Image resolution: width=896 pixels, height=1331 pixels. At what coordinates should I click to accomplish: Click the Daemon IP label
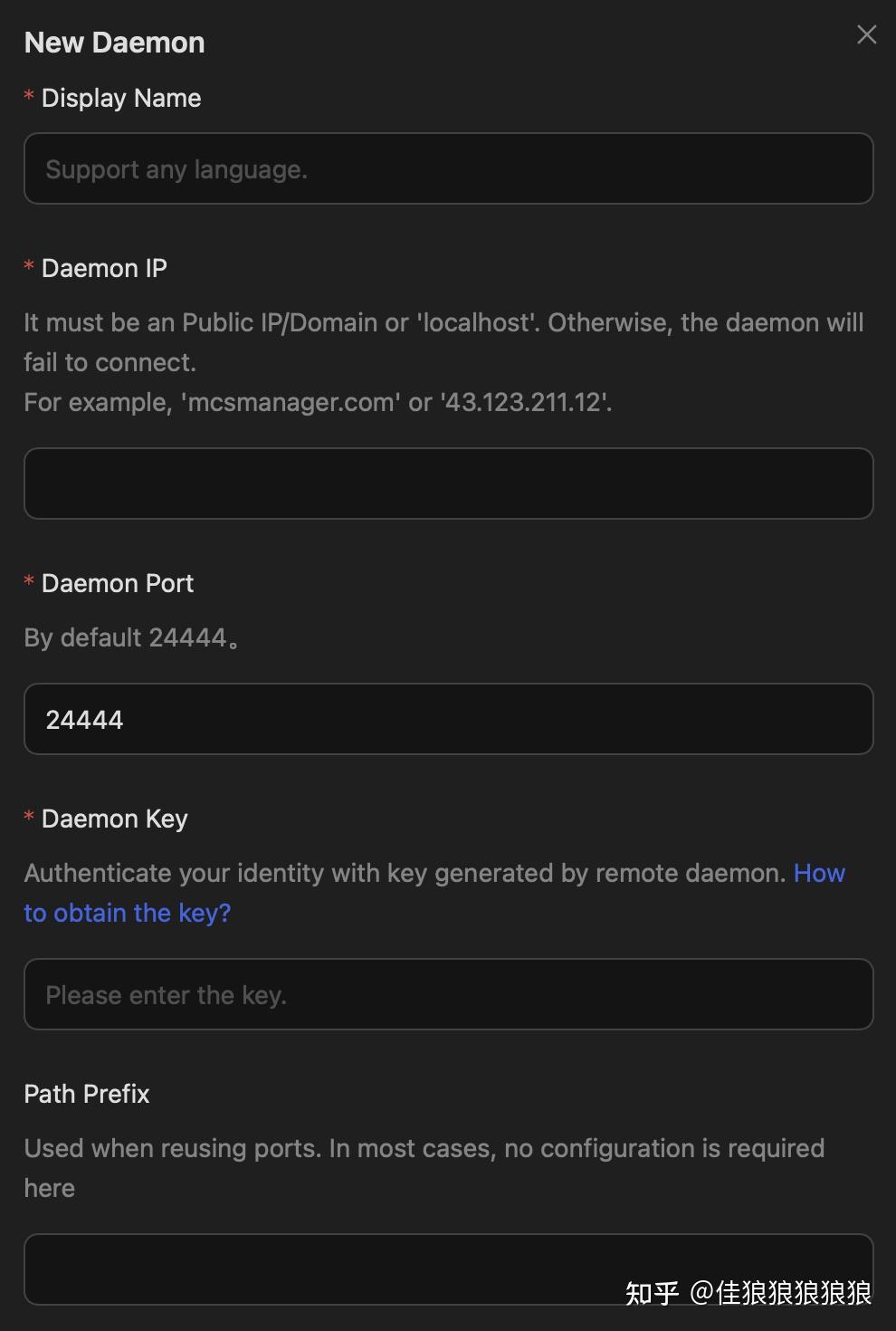[x=104, y=268]
